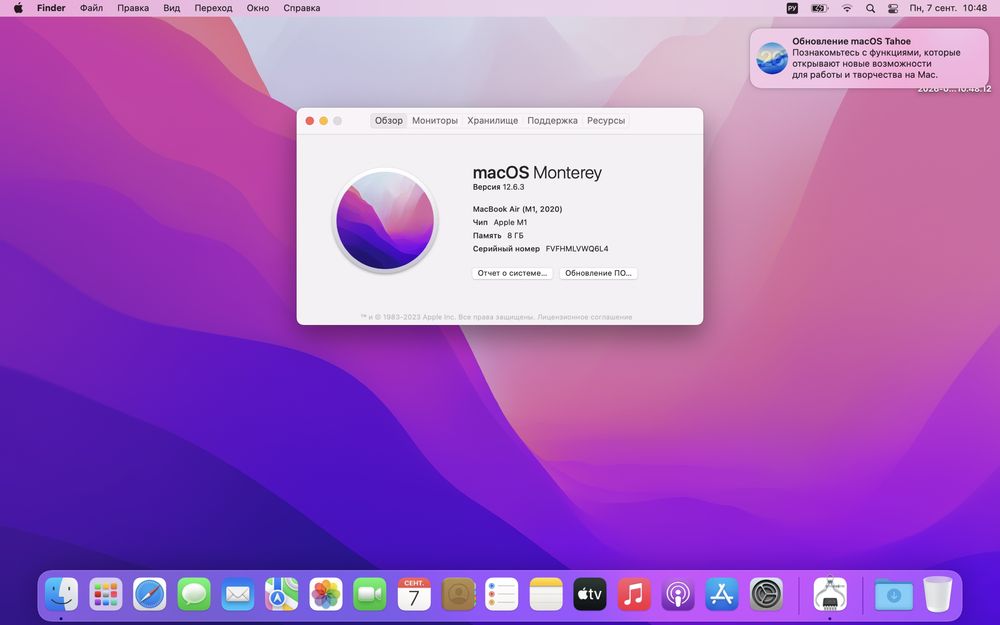The width and height of the screenshot is (1000, 625).
Task: Close the About This Mac window
Action: (310, 121)
